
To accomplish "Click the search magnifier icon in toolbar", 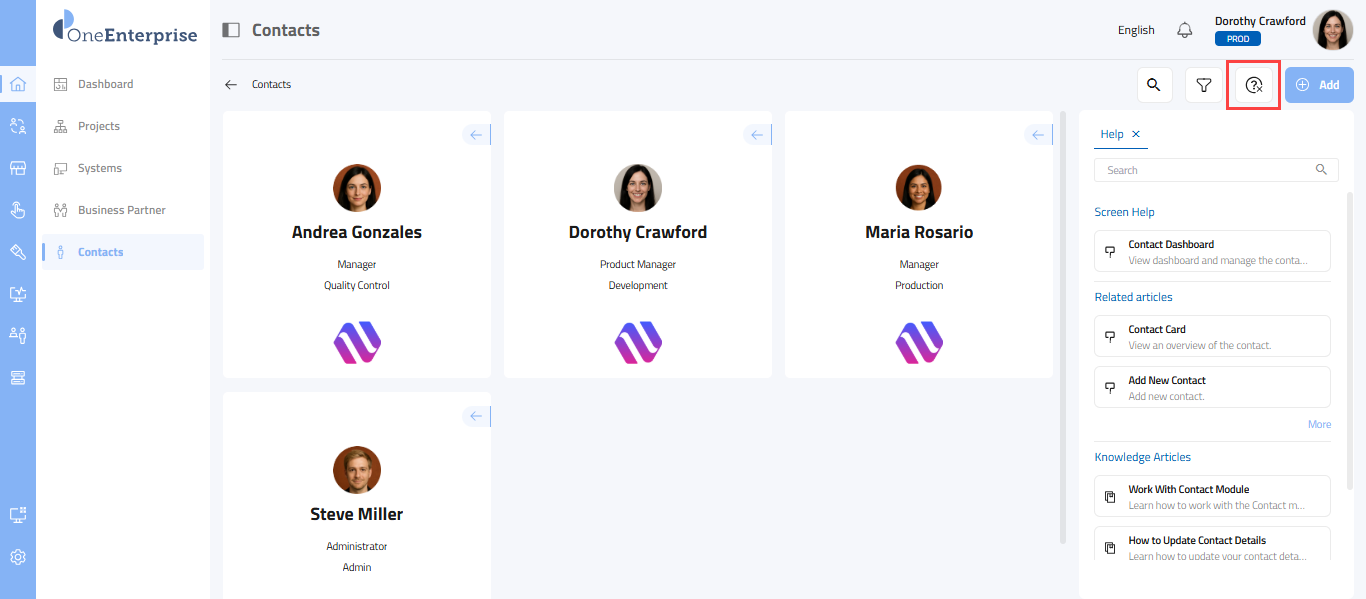I will click(x=1154, y=85).
